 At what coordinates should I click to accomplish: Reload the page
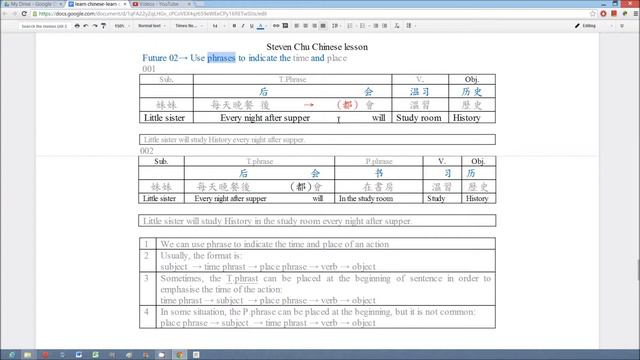click(x=24, y=13)
